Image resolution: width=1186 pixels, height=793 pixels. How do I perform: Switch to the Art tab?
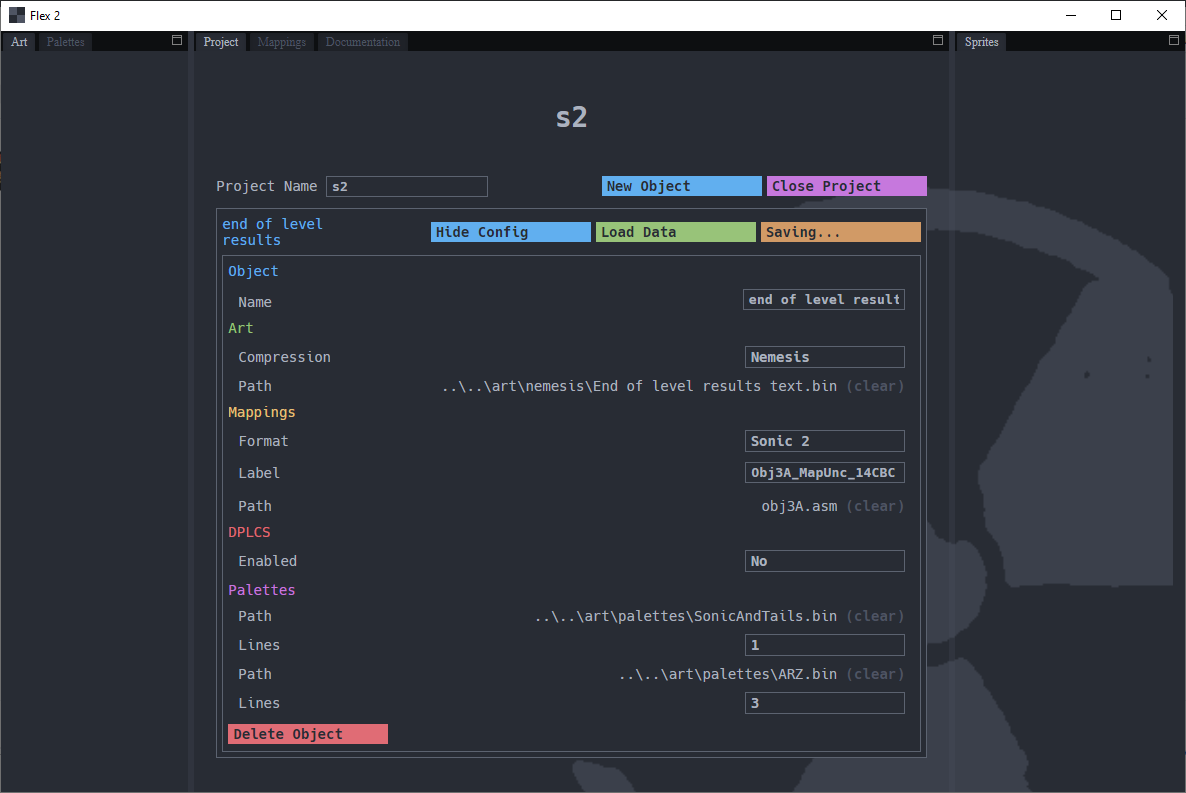pyautogui.click(x=19, y=42)
